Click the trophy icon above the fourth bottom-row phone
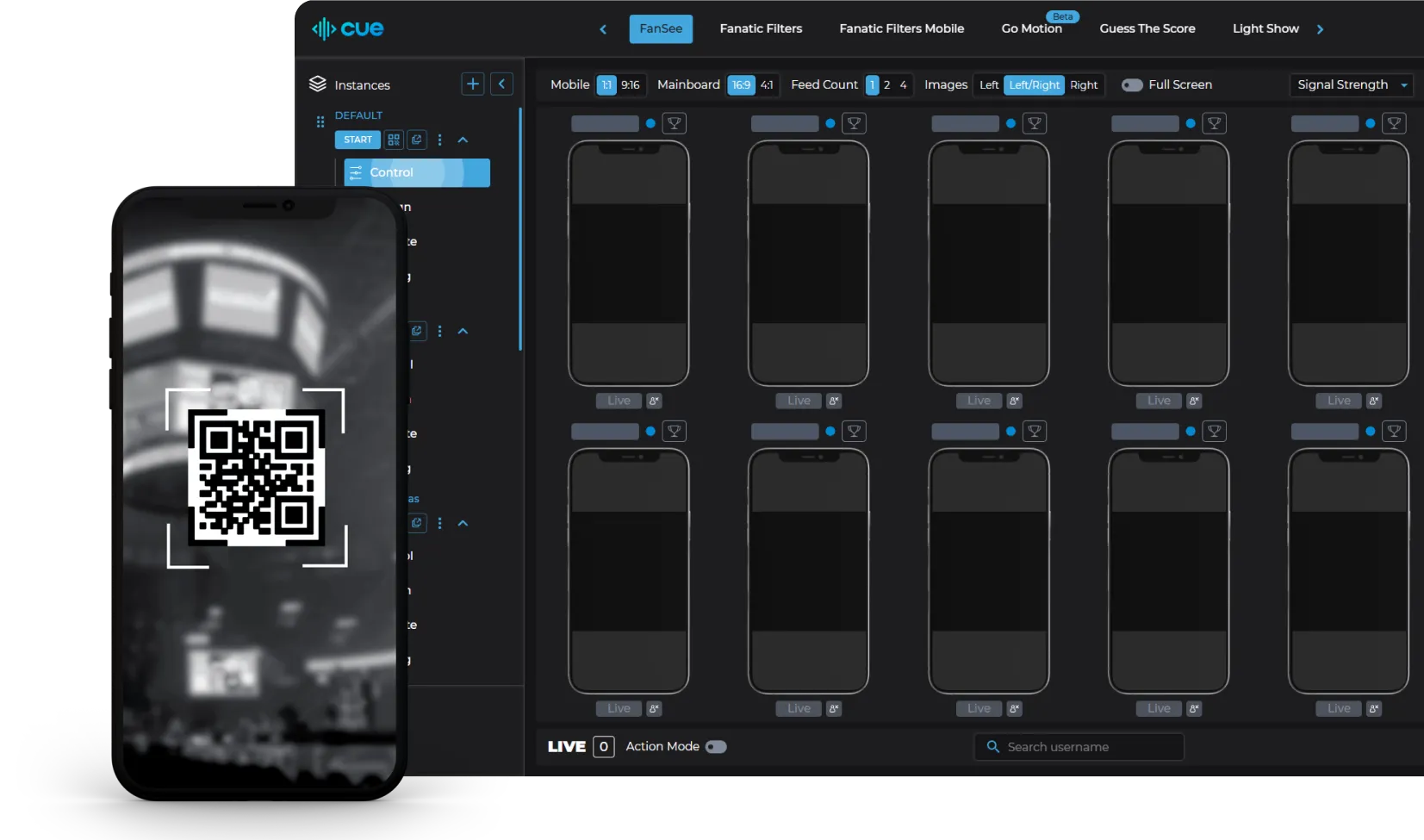 1215,431
